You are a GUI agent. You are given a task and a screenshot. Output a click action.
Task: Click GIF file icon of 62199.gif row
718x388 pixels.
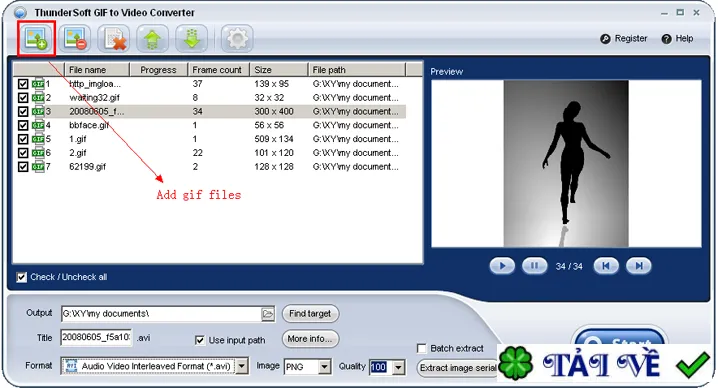click(38, 166)
